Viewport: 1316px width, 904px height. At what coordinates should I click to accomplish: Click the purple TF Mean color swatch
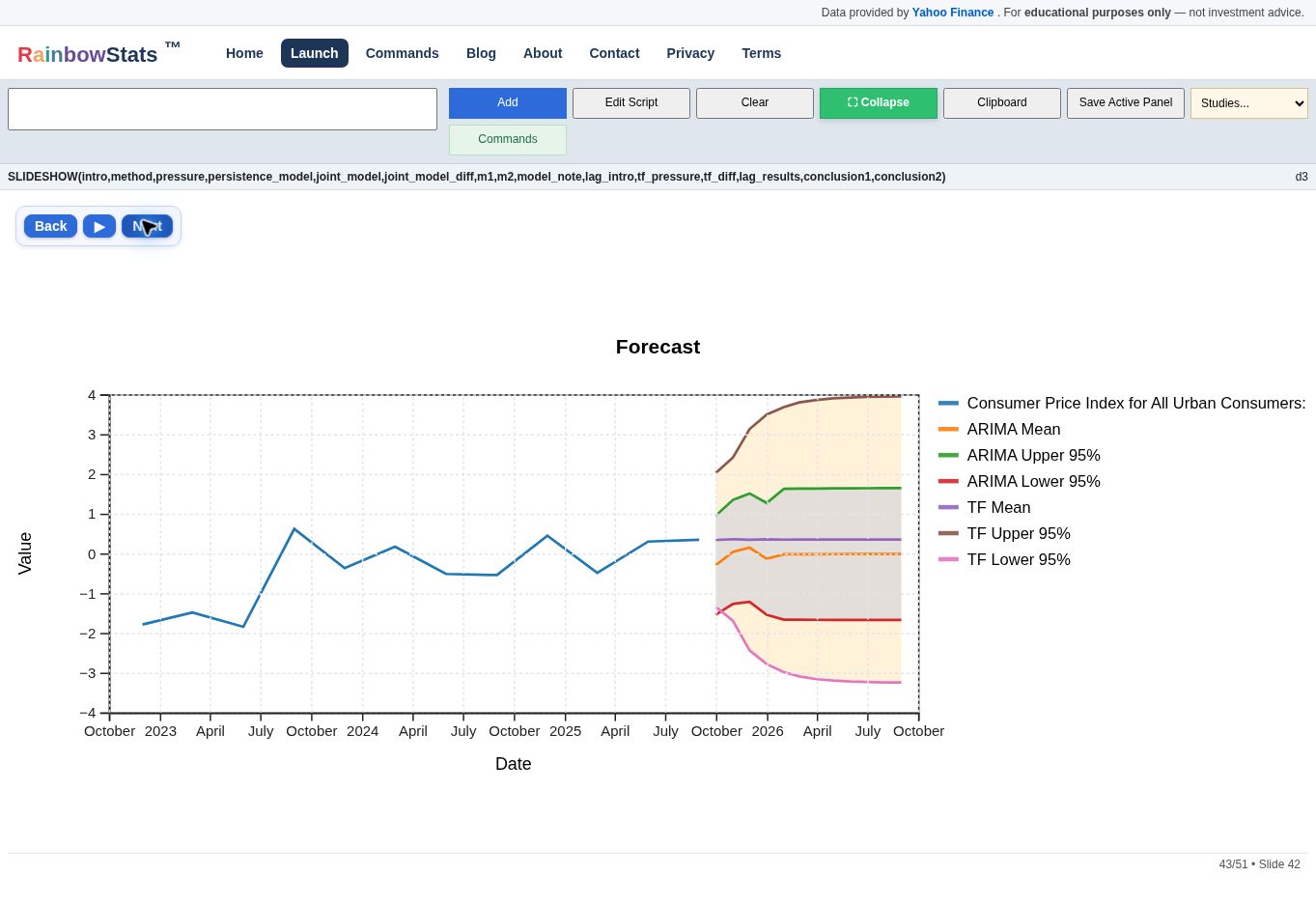coord(948,508)
